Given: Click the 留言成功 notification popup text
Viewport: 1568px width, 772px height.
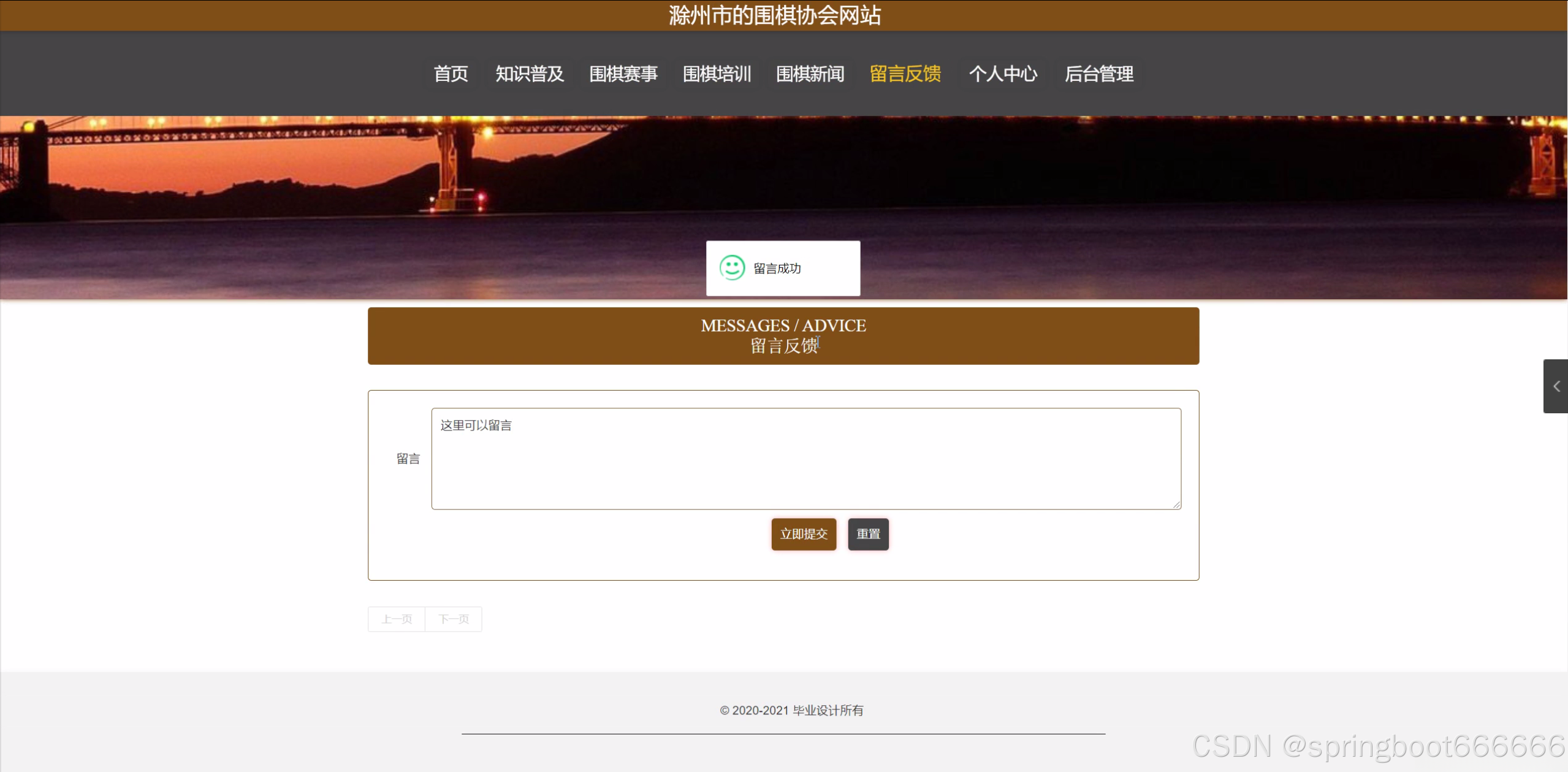Looking at the screenshot, I should [777, 269].
